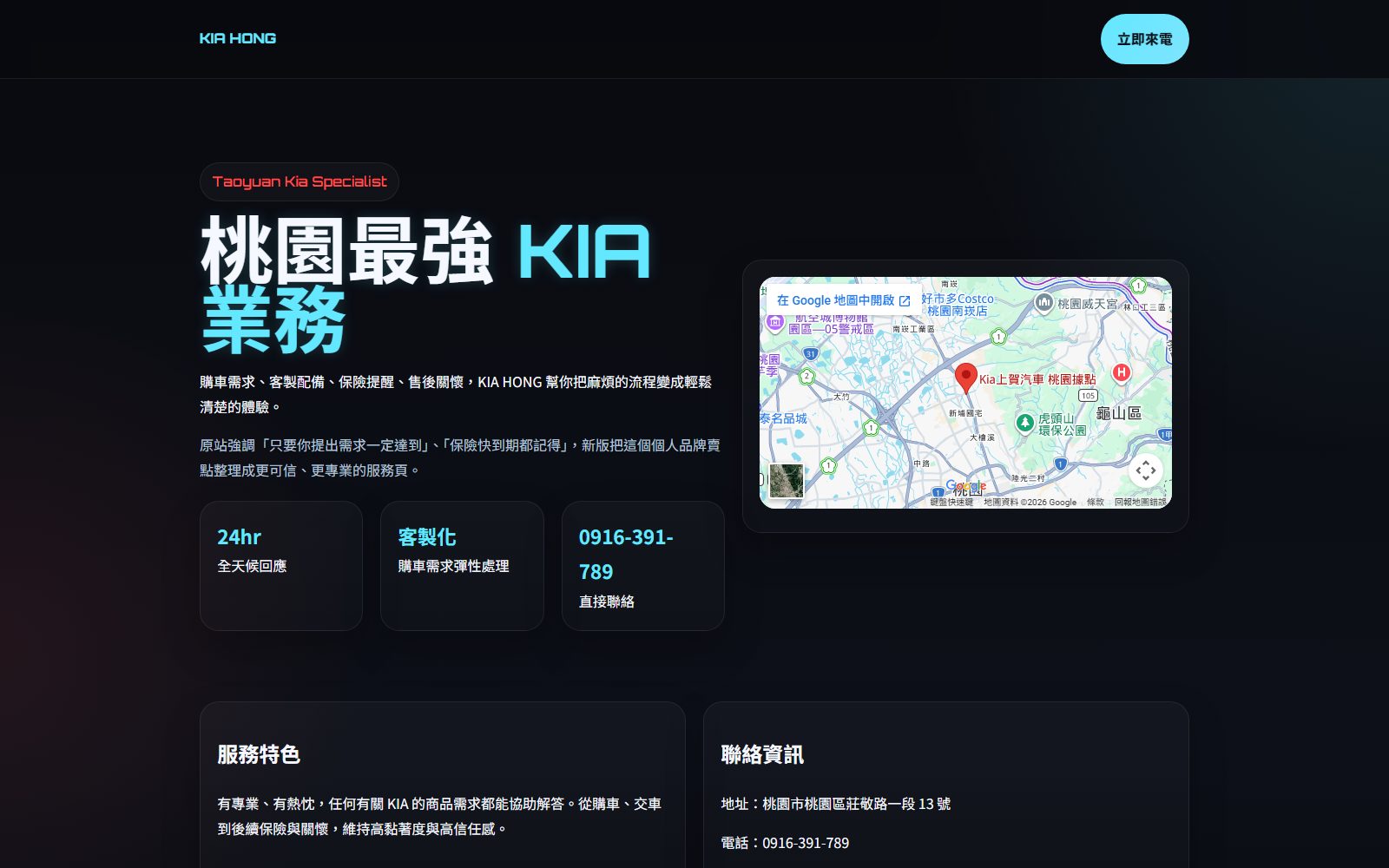Open the map camera controls button
The image size is (1389, 868).
[x=1146, y=470]
